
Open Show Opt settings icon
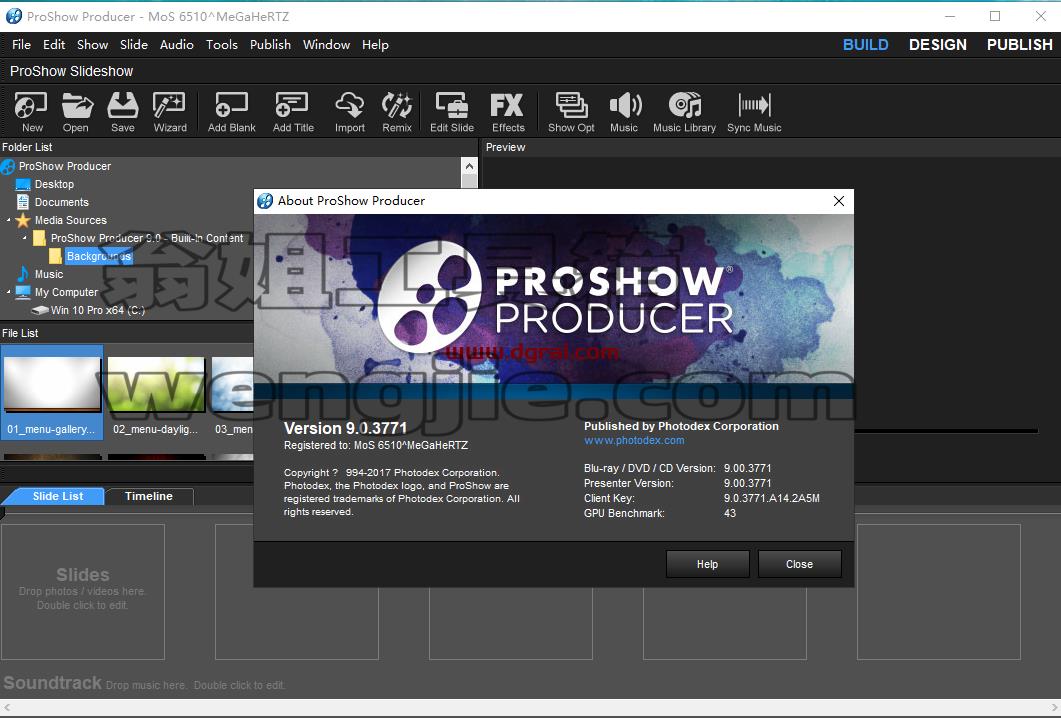[571, 112]
